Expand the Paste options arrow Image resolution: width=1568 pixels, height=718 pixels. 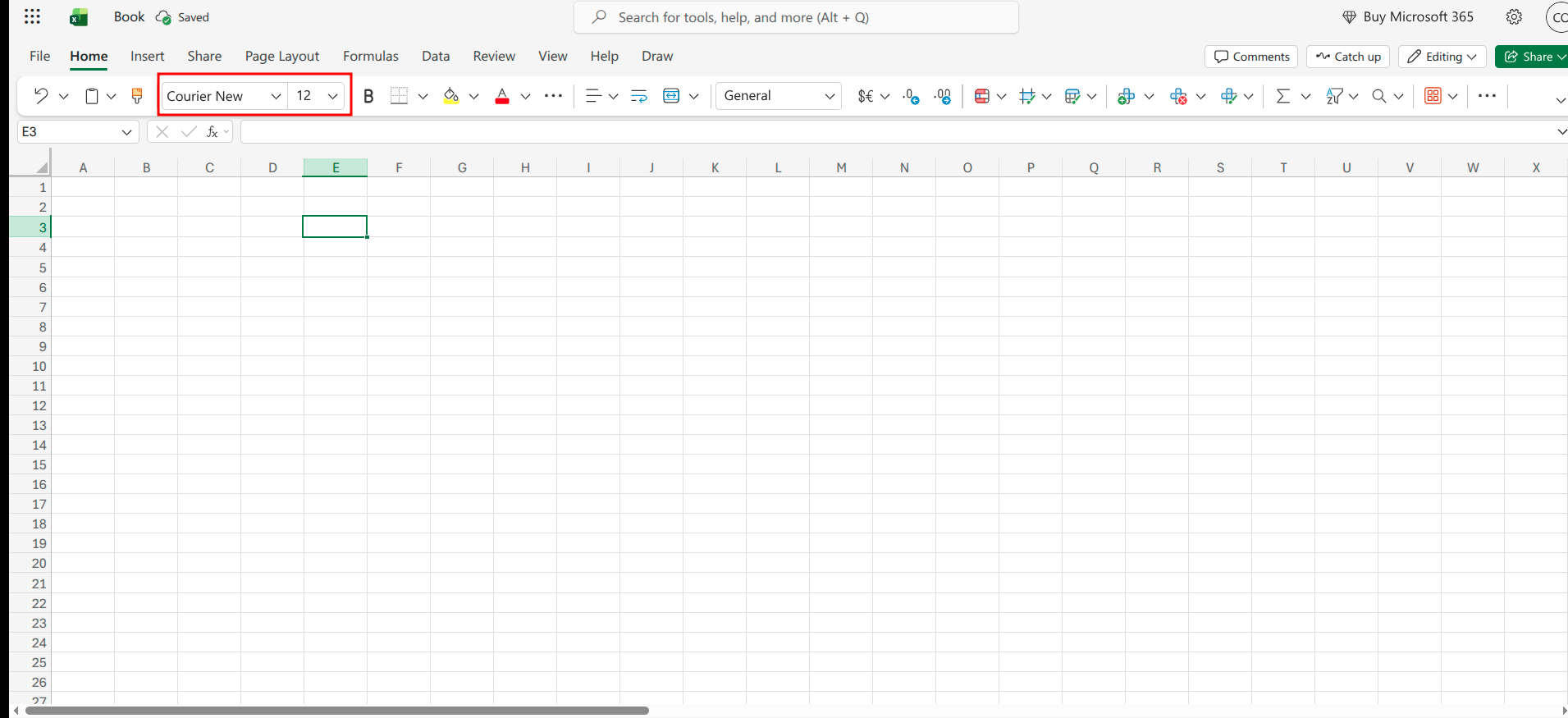coord(111,96)
